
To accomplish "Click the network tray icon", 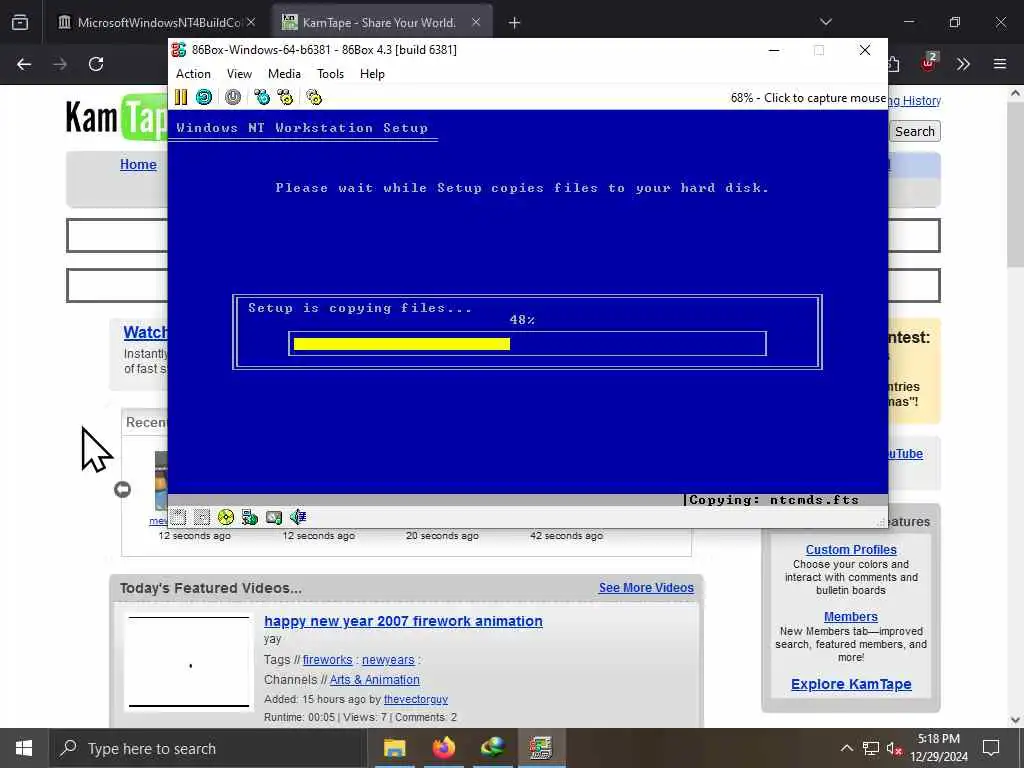I will click(x=871, y=749).
